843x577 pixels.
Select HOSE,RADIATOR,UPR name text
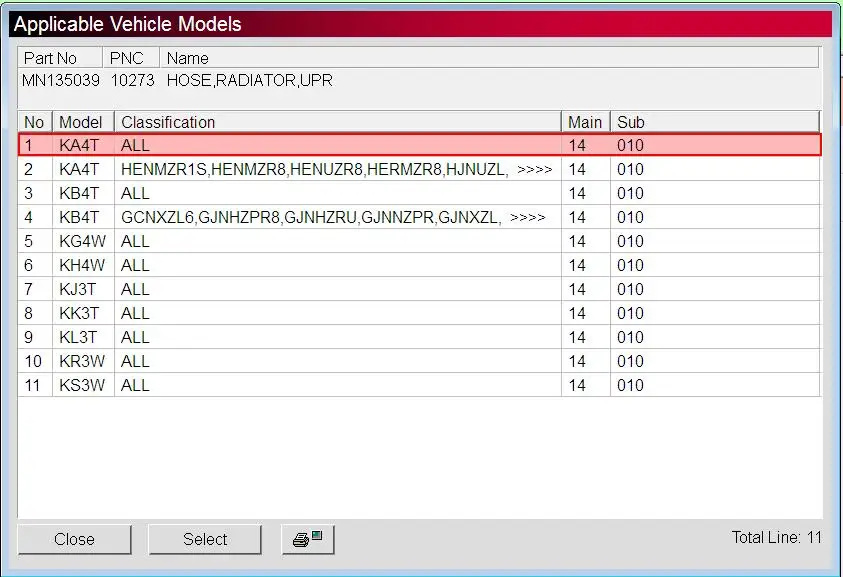(x=249, y=81)
